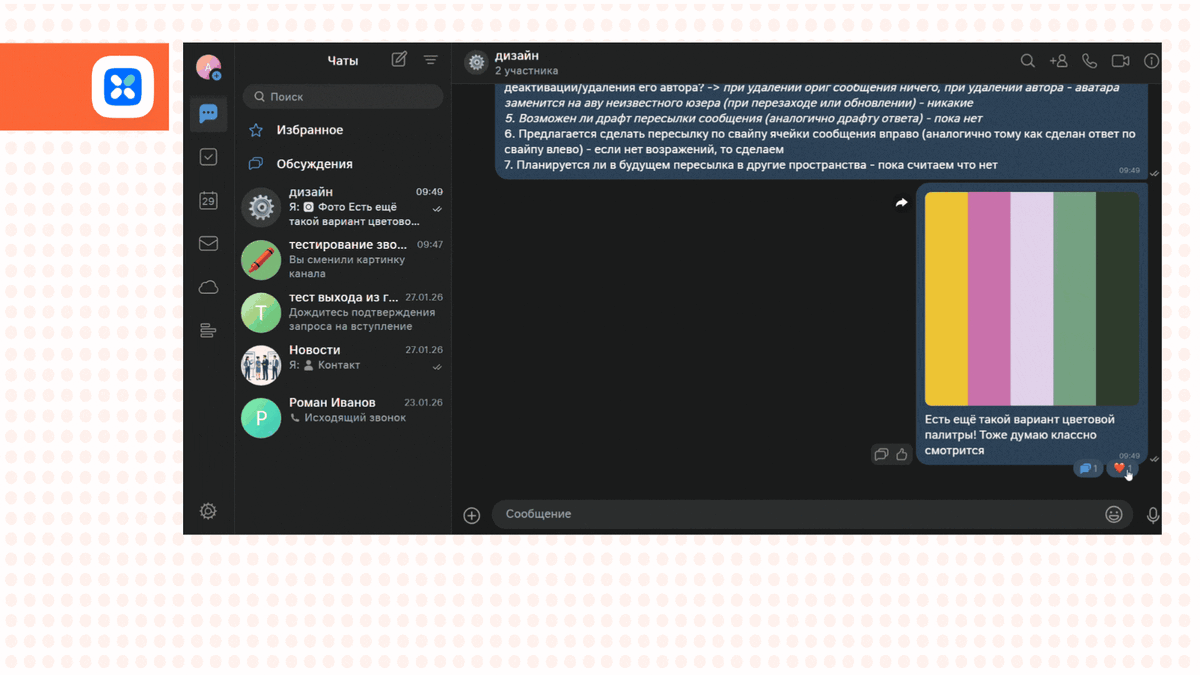Open the Cloud storage sidebar icon
The width and height of the screenshot is (1200, 675).
(x=208, y=288)
